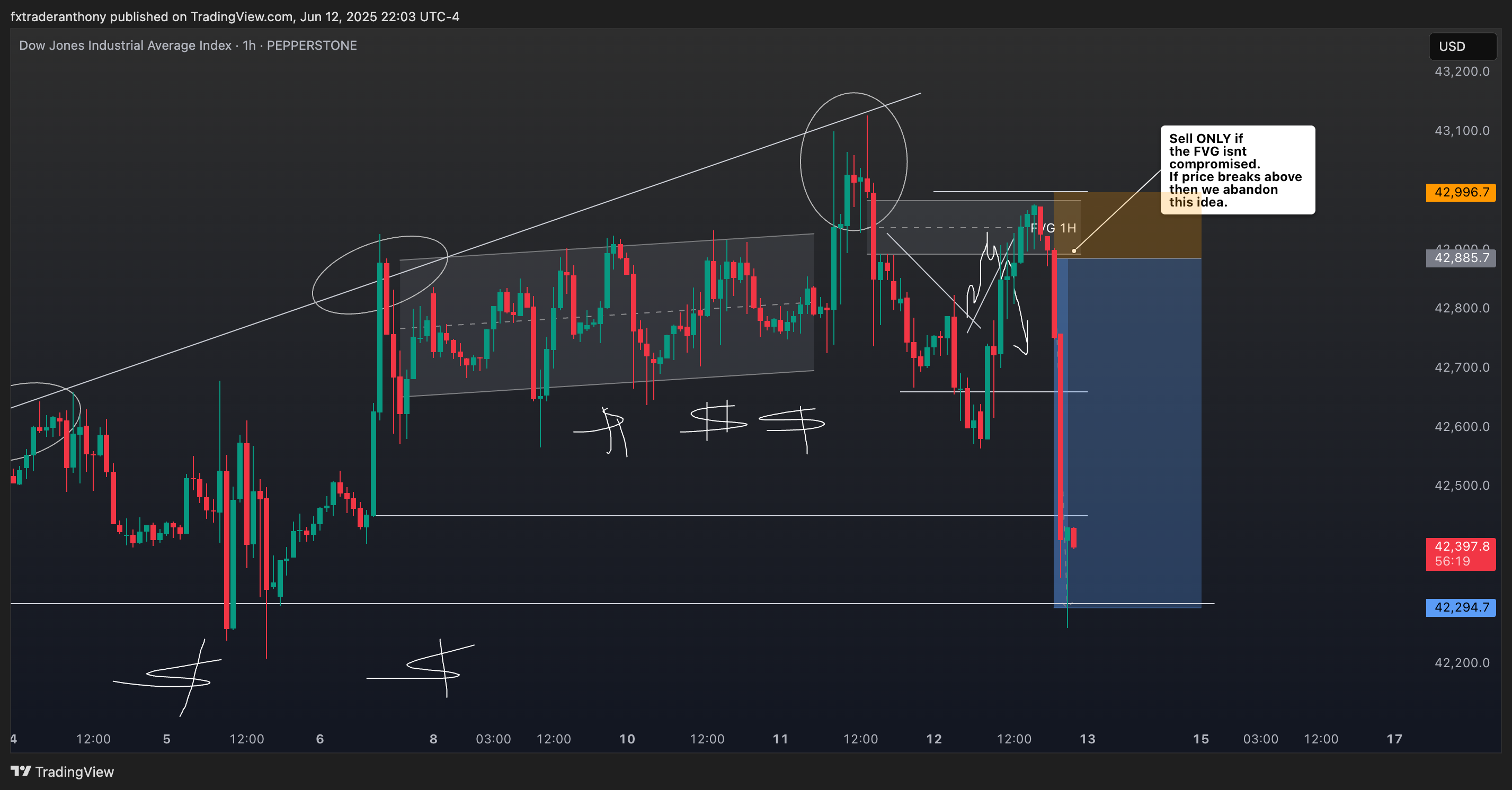Click date label 10 on time axis
The width and height of the screenshot is (1512, 790).
(627, 739)
